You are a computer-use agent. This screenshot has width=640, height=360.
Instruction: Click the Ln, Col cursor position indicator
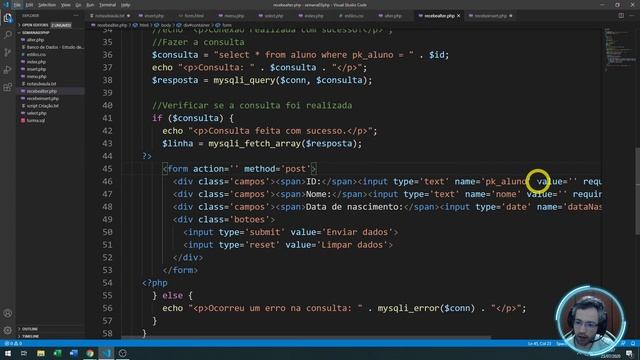point(540,344)
